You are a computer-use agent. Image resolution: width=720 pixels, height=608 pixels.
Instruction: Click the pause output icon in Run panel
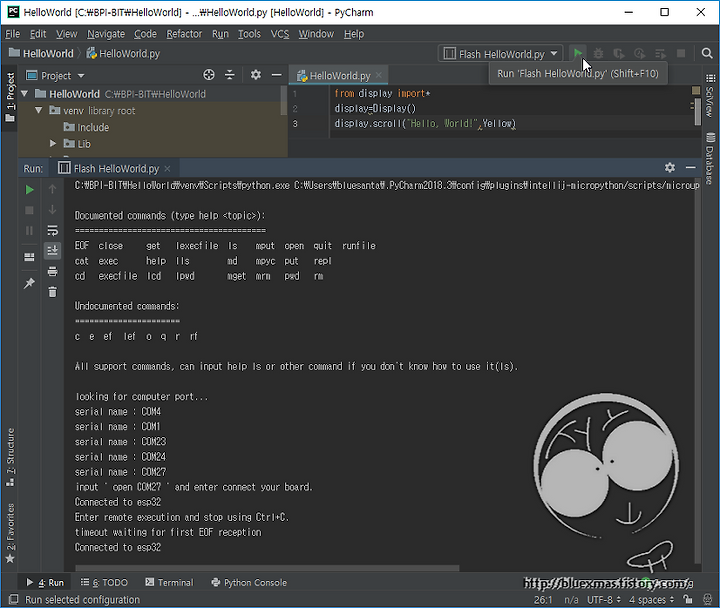(29, 231)
